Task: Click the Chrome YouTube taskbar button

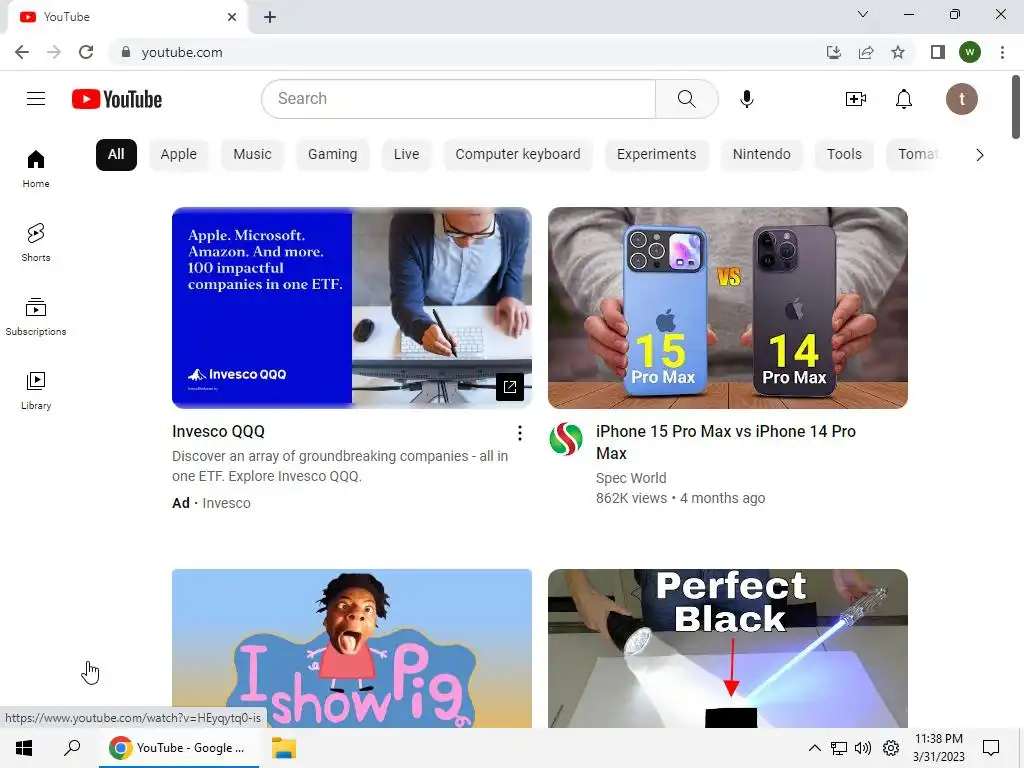Action: point(179,748)
